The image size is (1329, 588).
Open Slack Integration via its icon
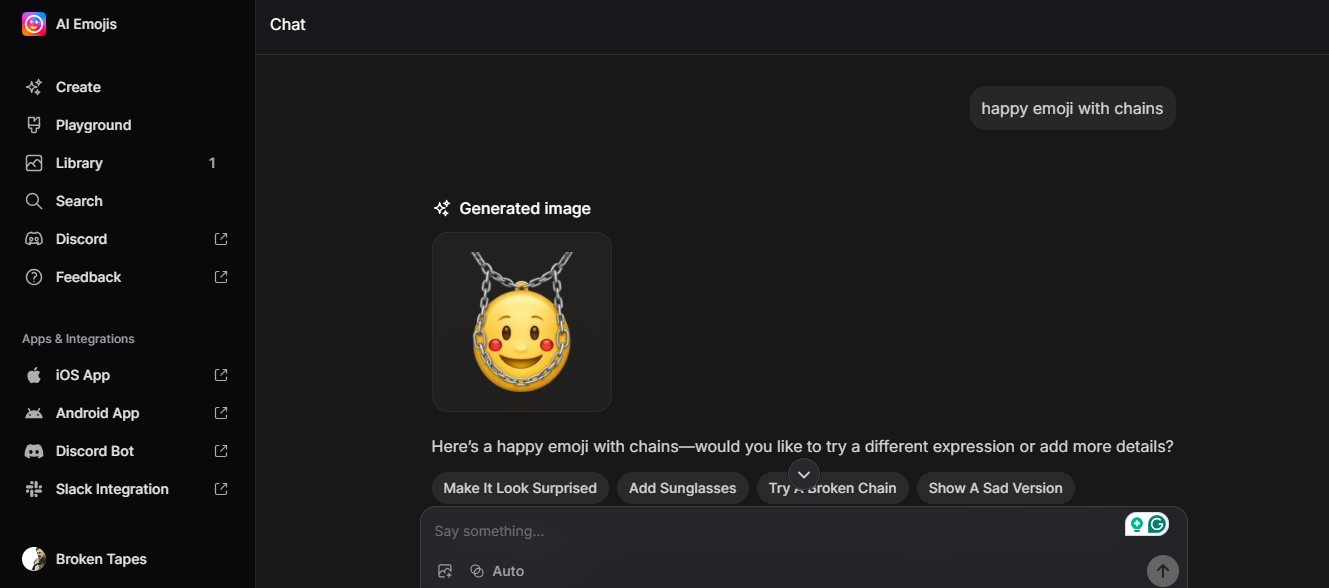(33, 488)
